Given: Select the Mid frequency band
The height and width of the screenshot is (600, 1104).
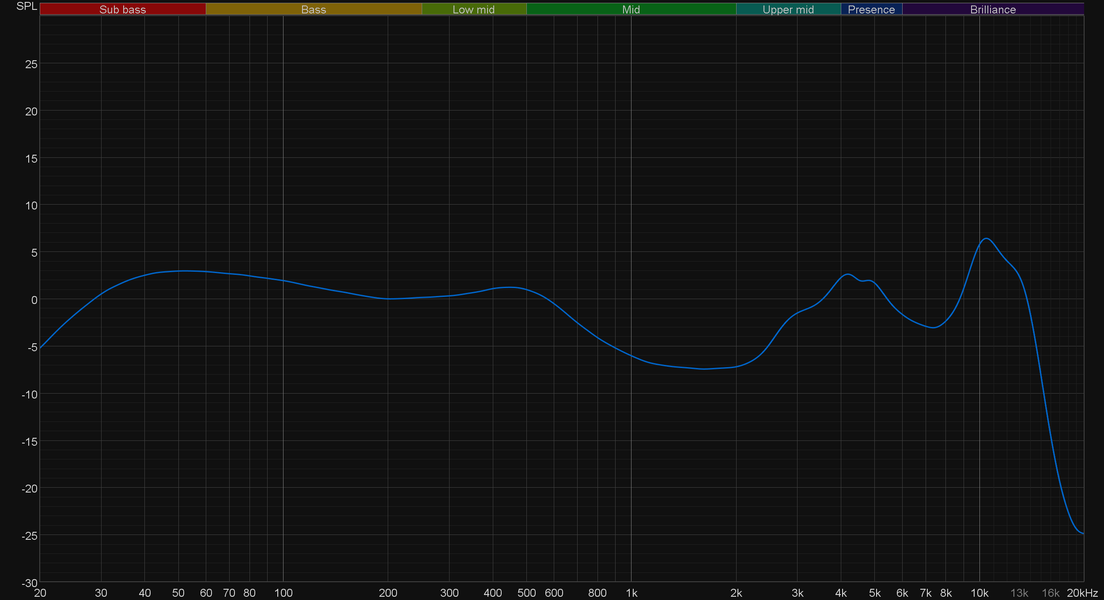Looking at the screenshot, I should click(x=631, y=9).
